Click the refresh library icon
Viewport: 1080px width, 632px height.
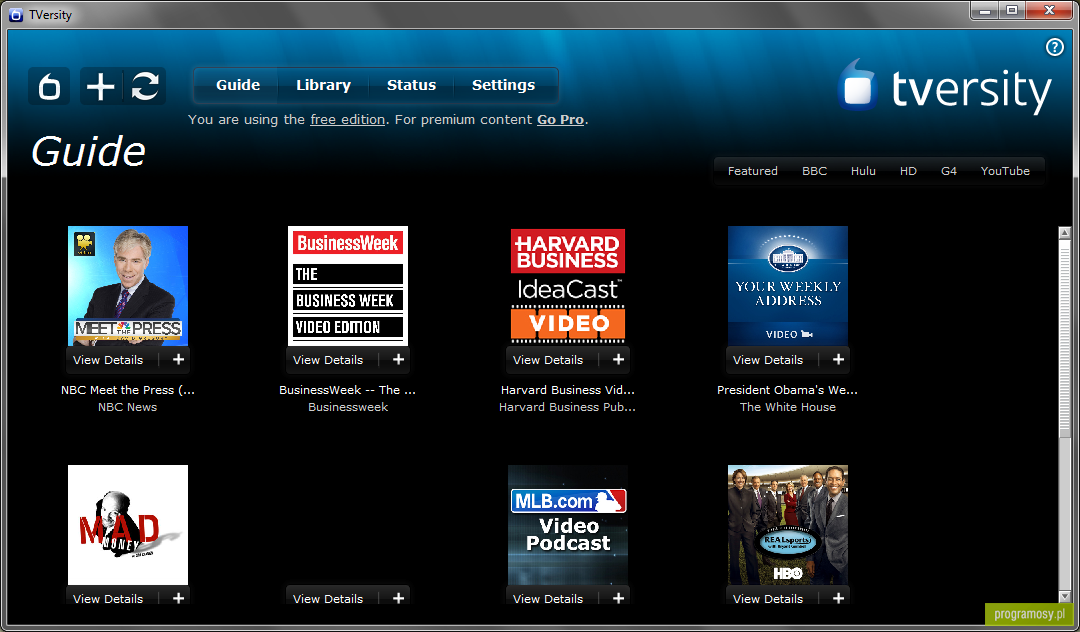[145, 87]
